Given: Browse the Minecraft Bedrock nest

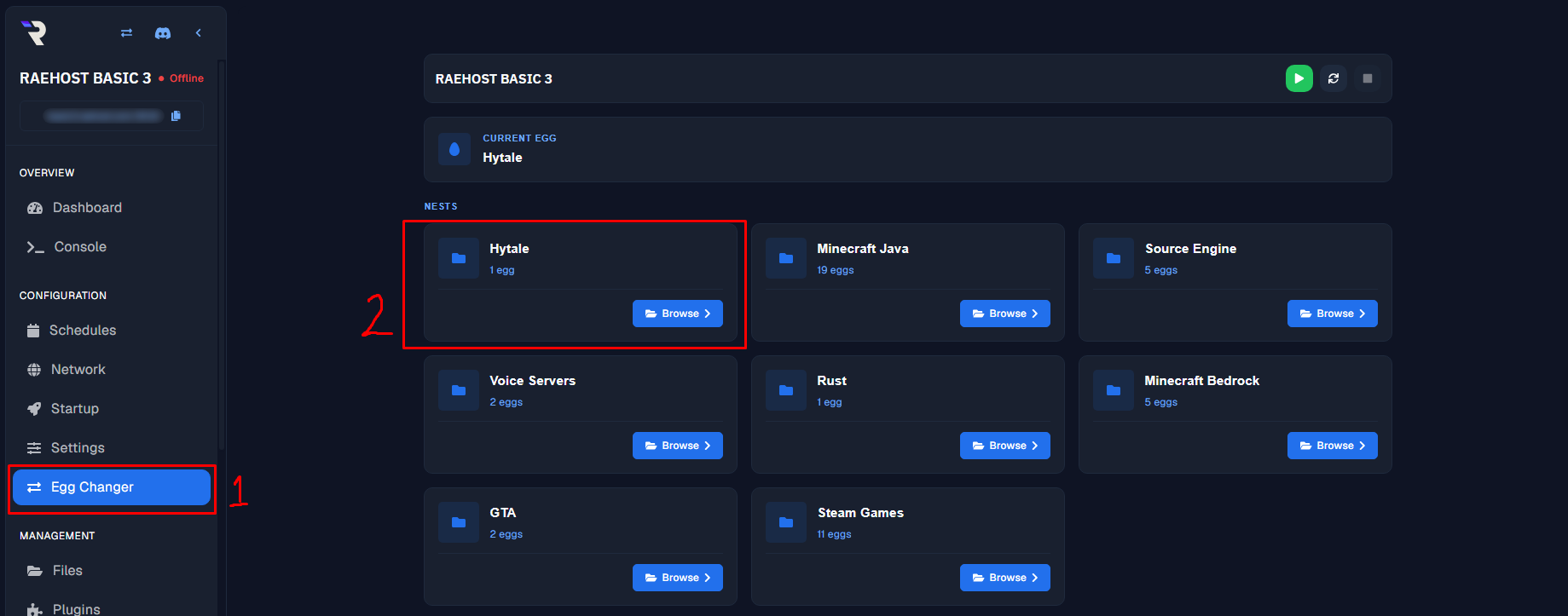Looking at the screenshot, I should (1333, 446).
